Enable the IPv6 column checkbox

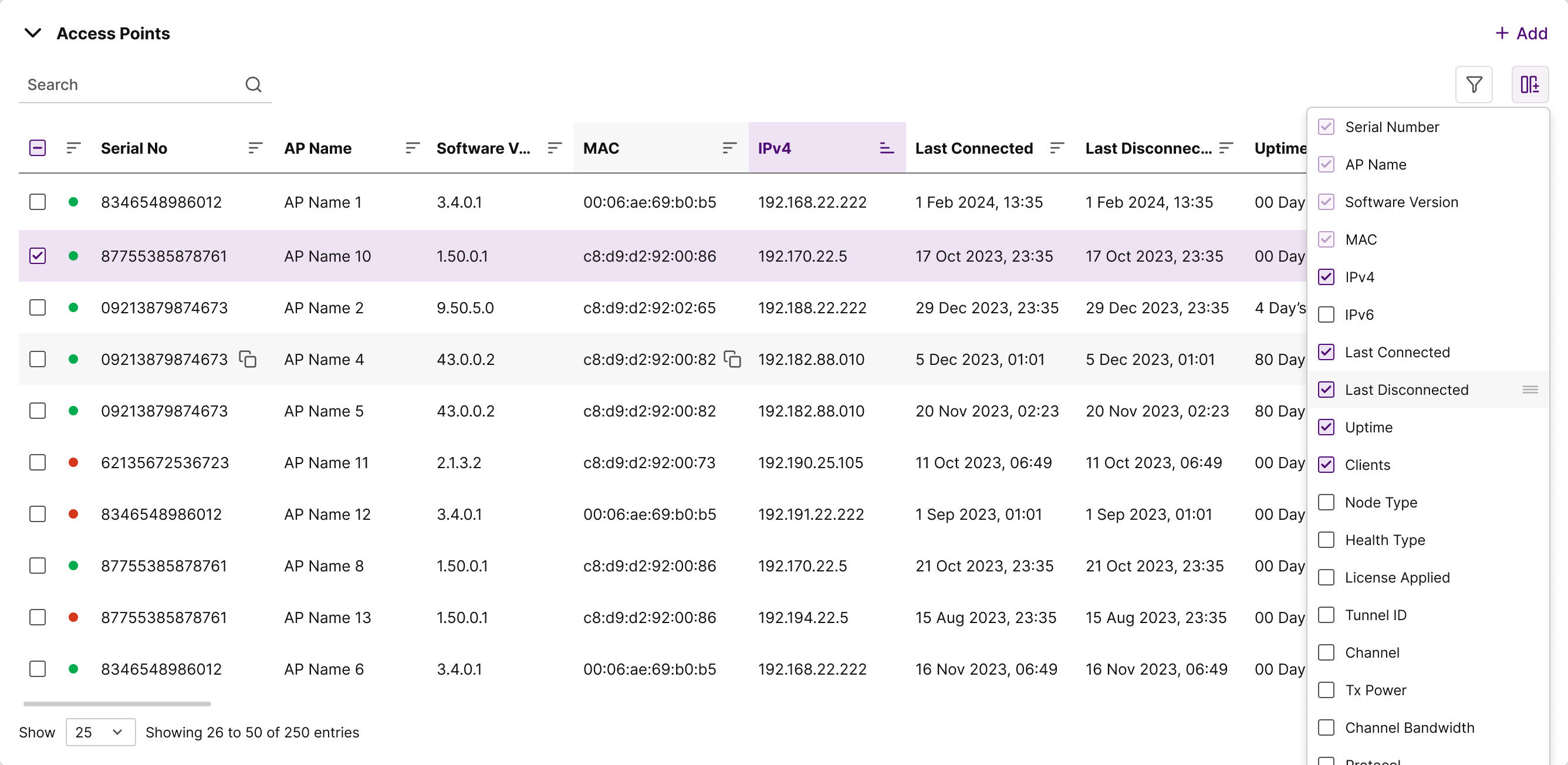1326,314
